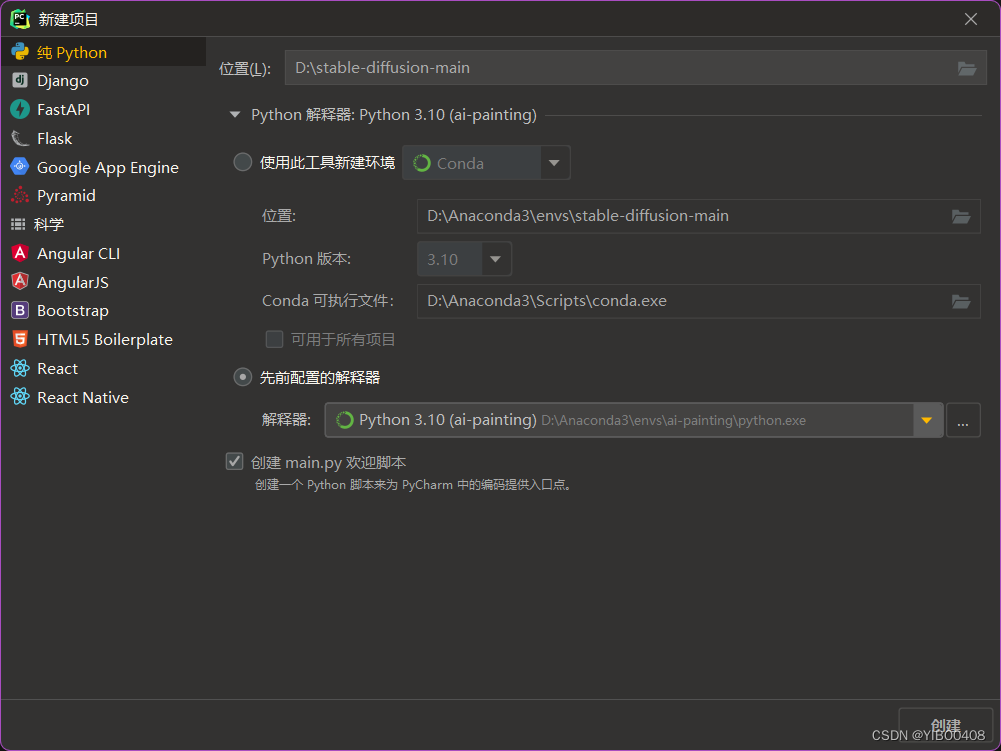
Task: Browse folder for conda environment location
Action: (961, 216)
